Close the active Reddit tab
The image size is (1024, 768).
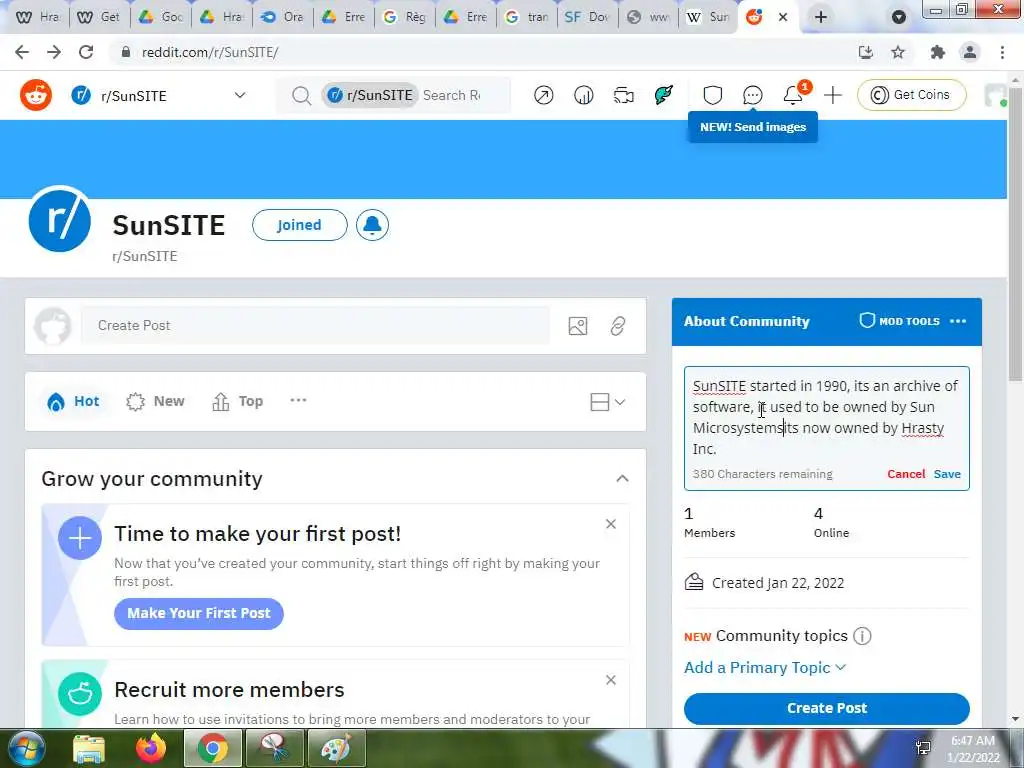tap(783, 17)
